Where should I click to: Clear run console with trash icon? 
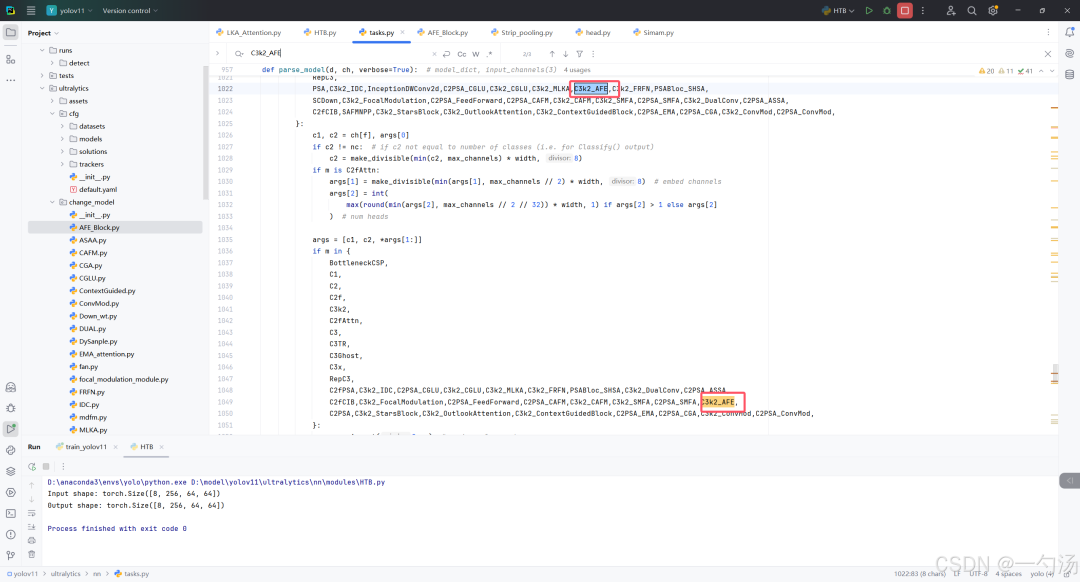coord(32,554)
